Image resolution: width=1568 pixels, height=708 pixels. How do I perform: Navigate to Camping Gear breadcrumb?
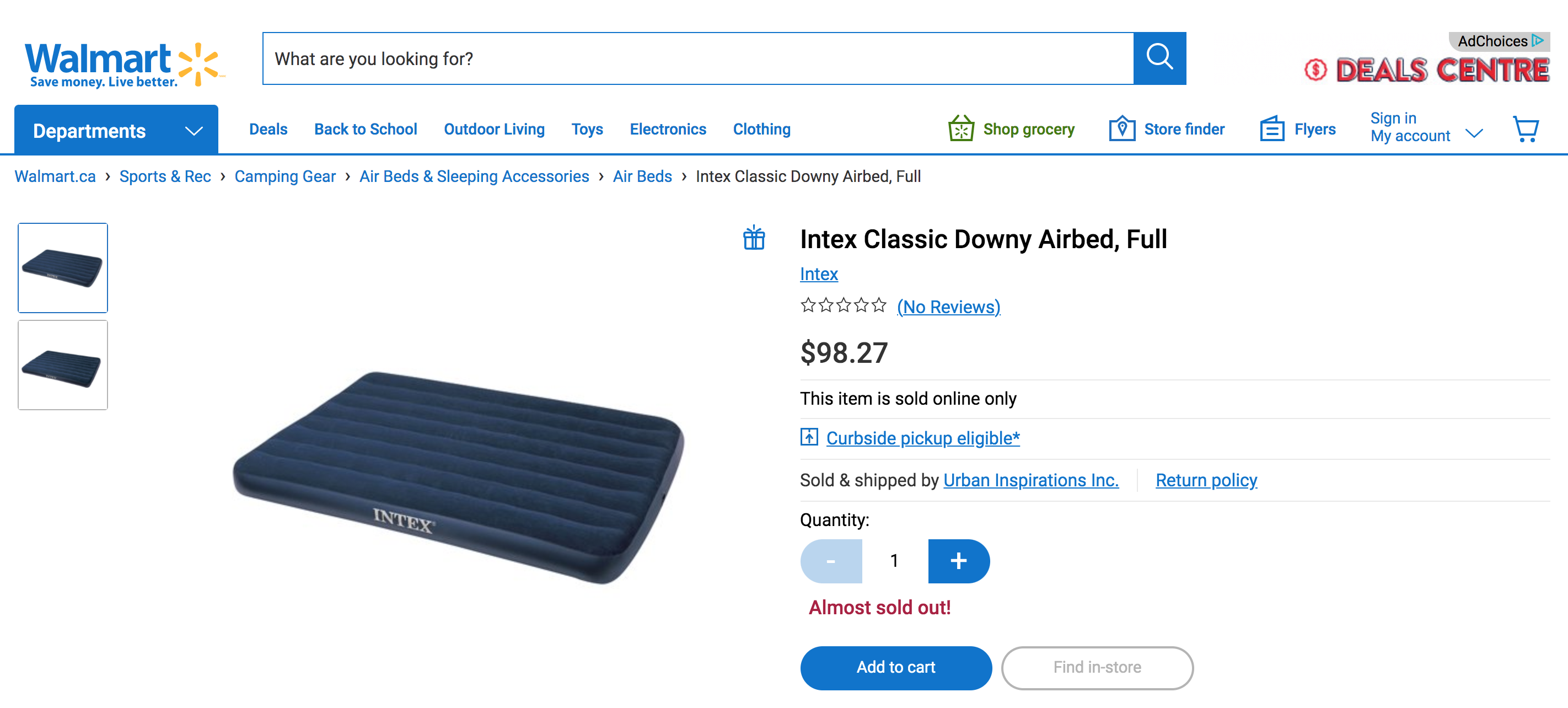(x=285, y=176)
